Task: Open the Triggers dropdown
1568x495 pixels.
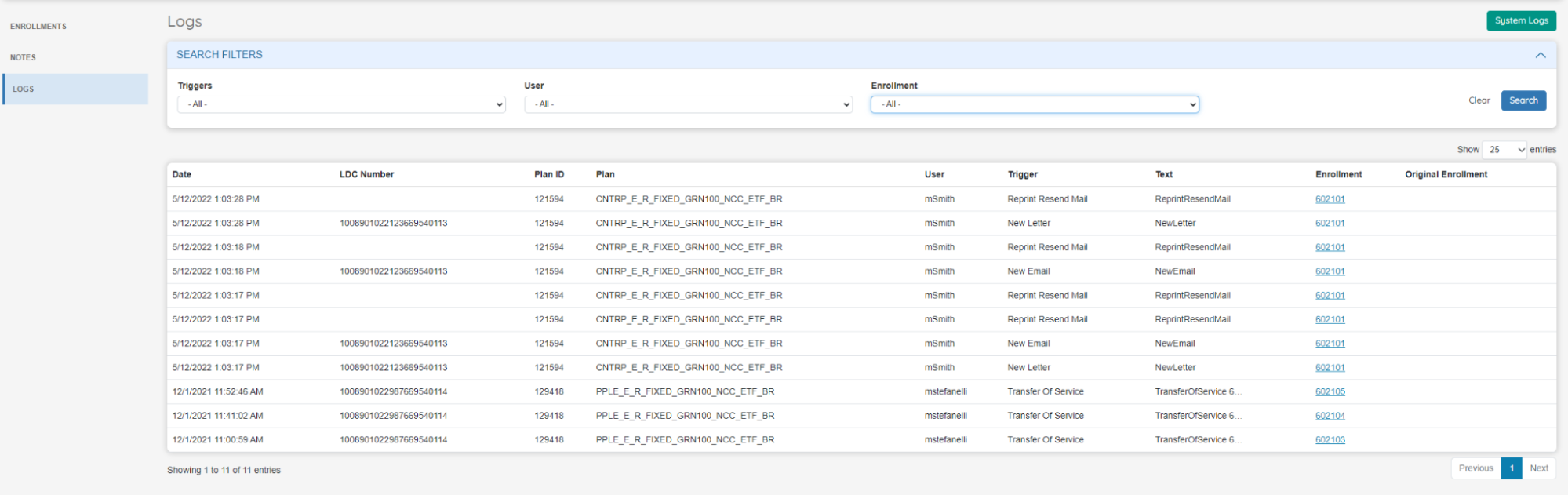Action: [x=341, y=104]
